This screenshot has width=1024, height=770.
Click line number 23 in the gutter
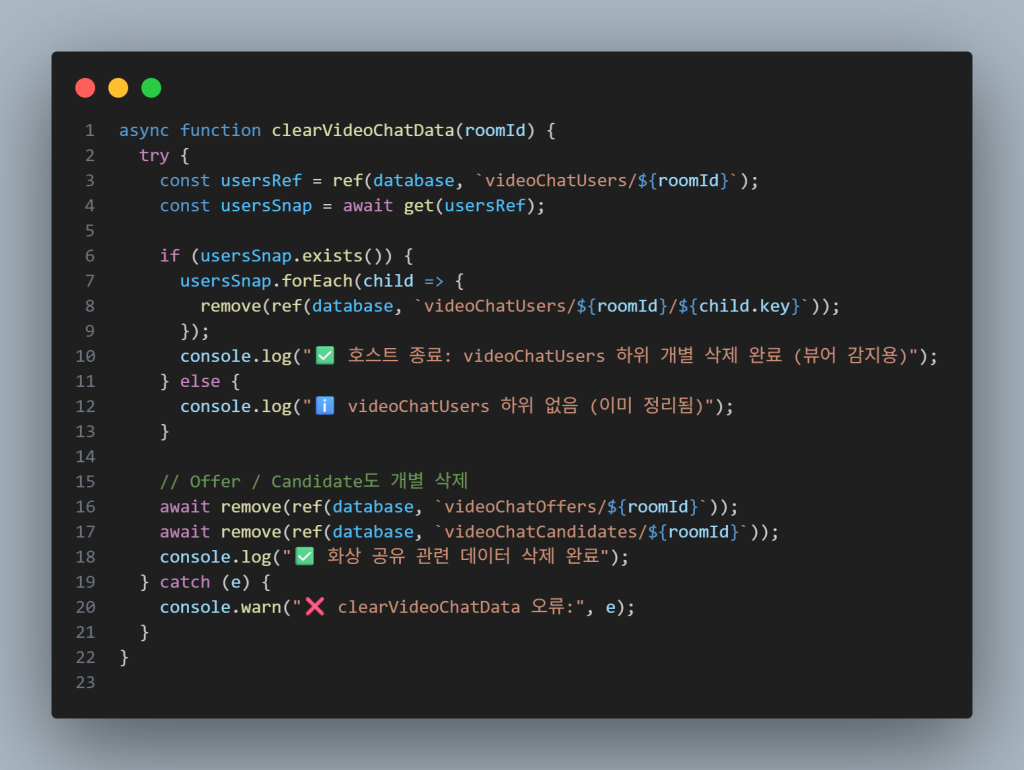click(x=86, y=682)
